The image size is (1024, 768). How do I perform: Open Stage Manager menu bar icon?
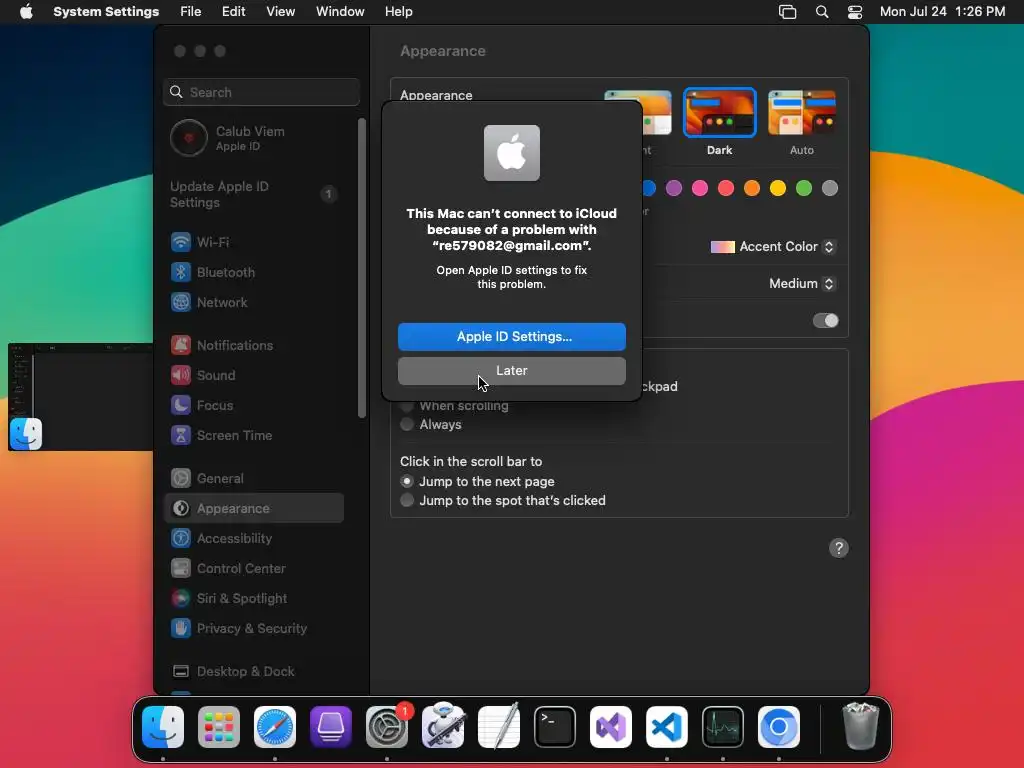tap(788, 12)
